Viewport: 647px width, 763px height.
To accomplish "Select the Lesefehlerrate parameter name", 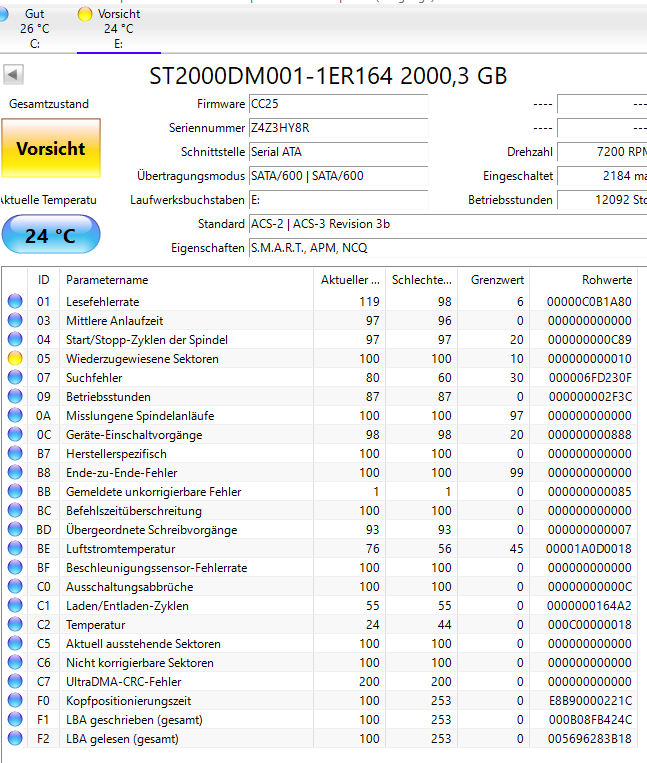I will tap(103, 302).
